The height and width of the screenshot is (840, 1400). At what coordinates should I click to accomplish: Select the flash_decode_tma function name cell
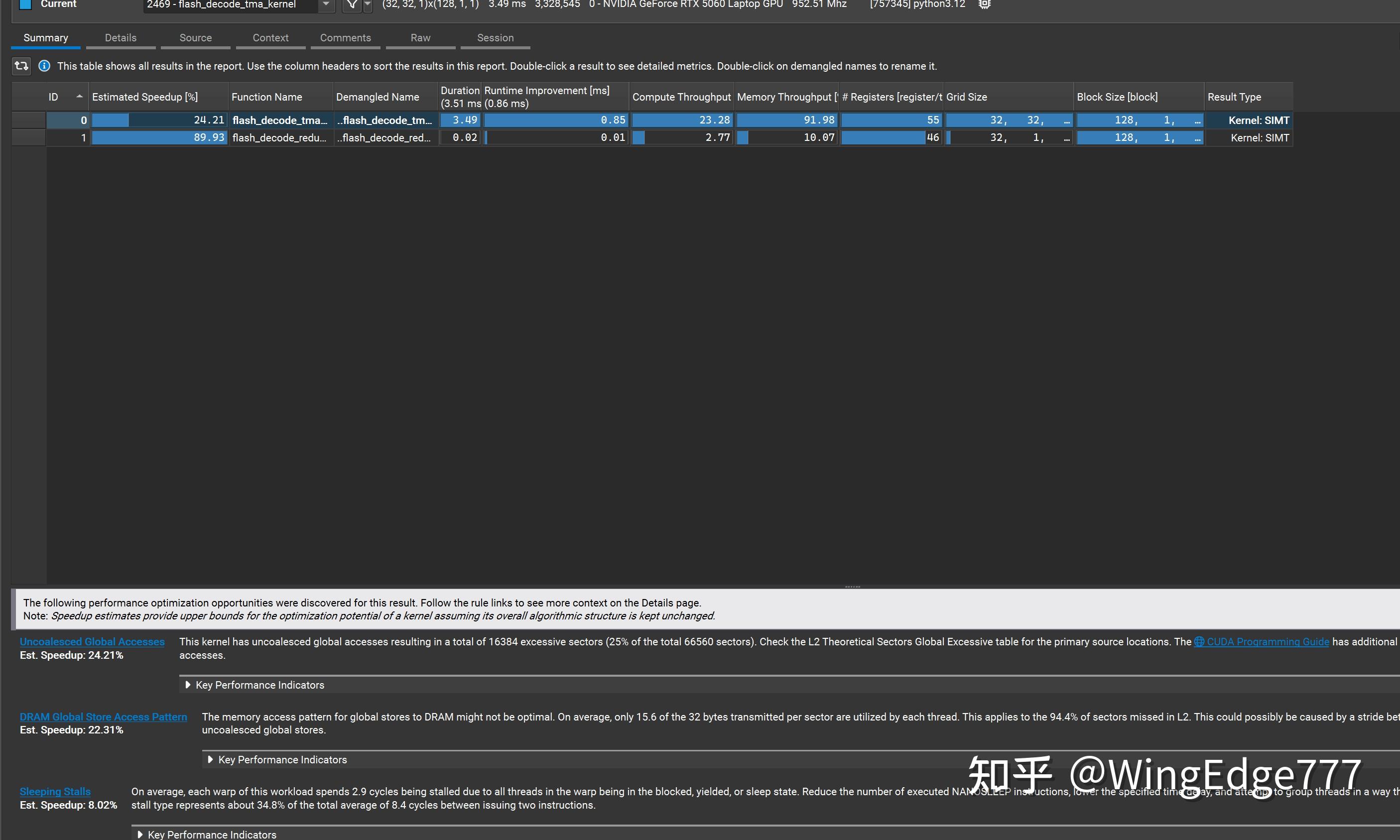click(281, 120)
